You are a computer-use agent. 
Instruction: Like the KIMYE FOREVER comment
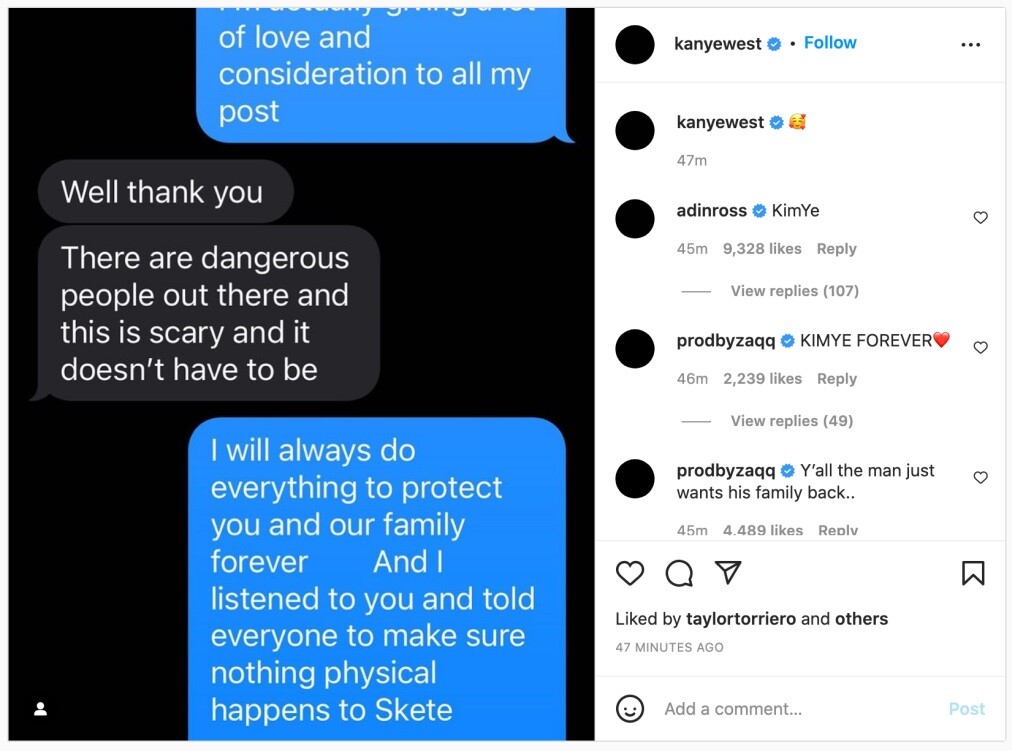pos(980,348)
